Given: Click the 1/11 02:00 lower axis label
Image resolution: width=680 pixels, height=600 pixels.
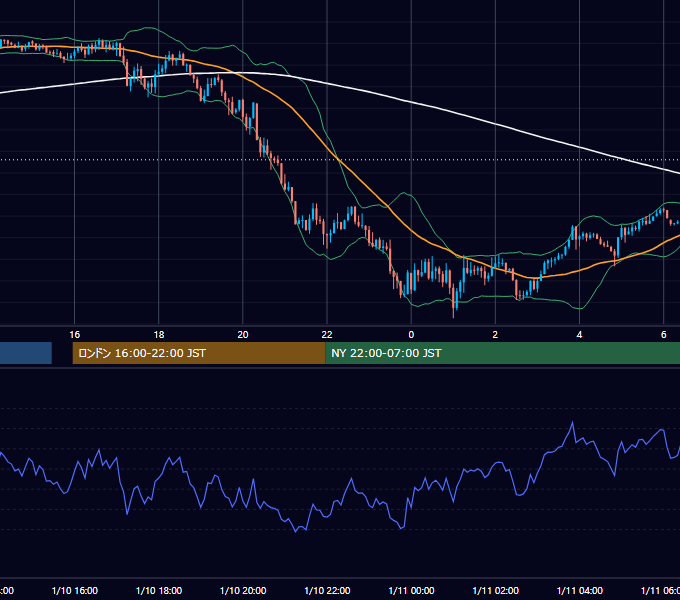Looking at the screenshot, I should (x=495, y=591).
